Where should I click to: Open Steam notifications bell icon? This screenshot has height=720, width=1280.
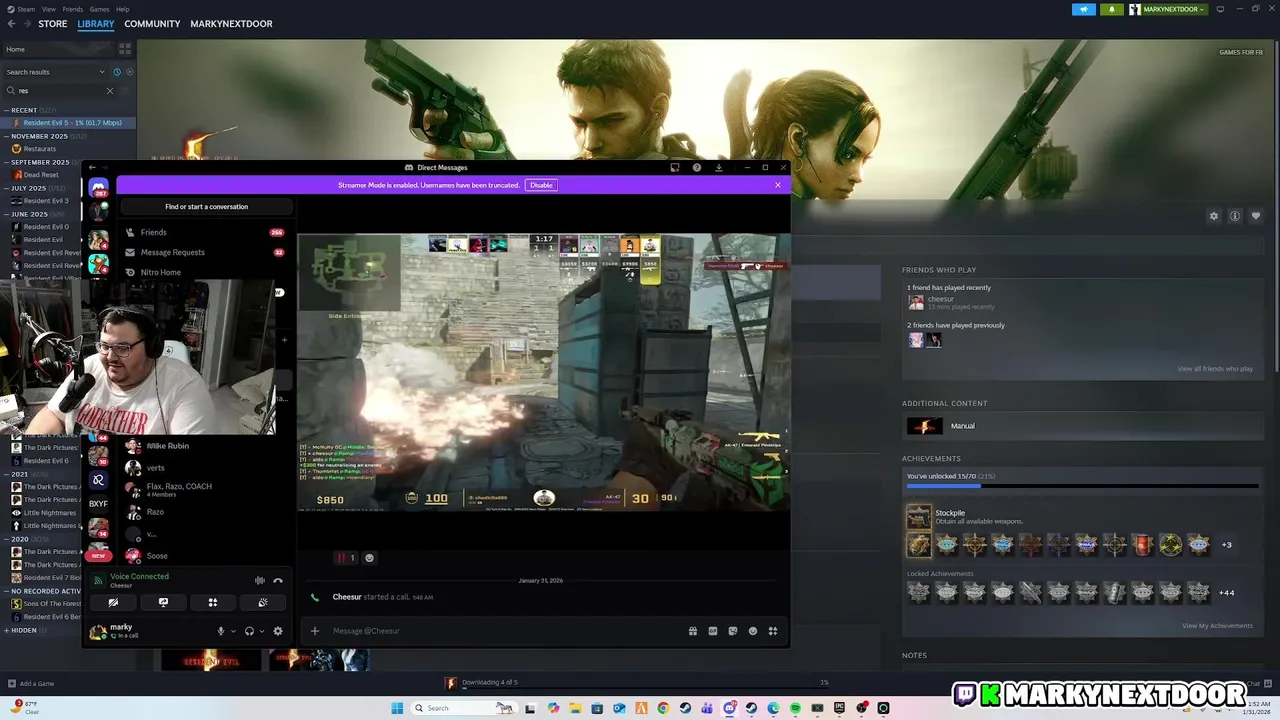(x=1112, y=9)
